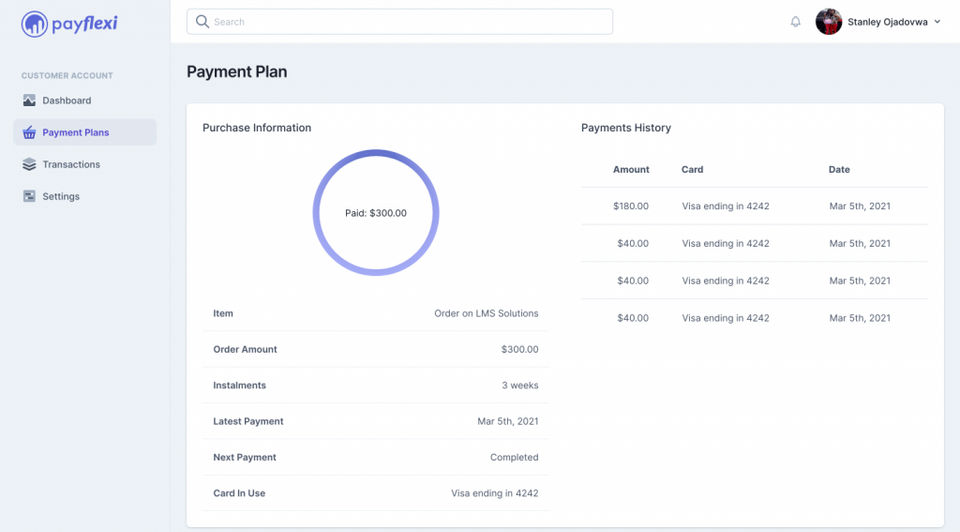Screen dimensions: 960x532
Task: Open the Settings sidebar icon
Action: pos(29,197)
